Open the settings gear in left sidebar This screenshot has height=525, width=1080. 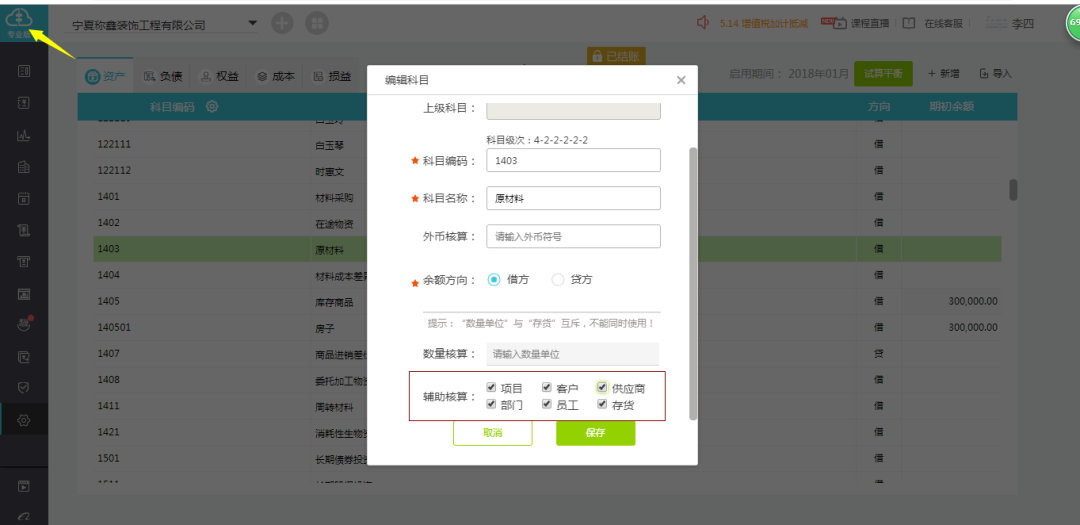pyautogui.click(x=23, y=420)
